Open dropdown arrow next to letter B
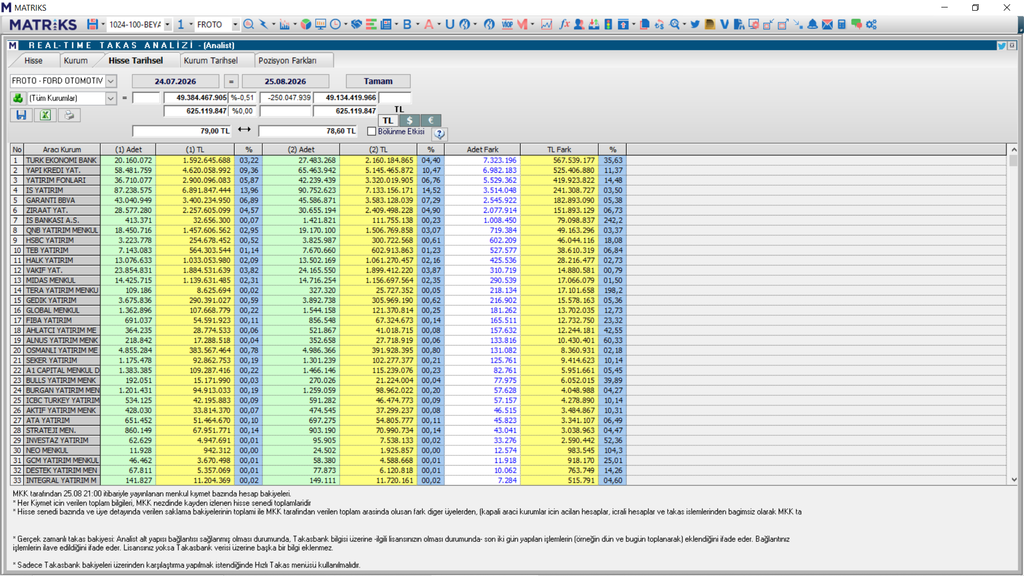 (x=417, y=25)
